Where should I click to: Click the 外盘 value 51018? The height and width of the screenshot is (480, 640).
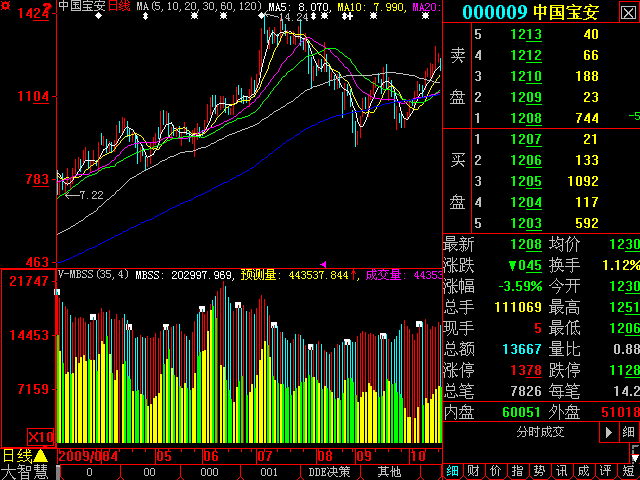[x=620, y=412]
